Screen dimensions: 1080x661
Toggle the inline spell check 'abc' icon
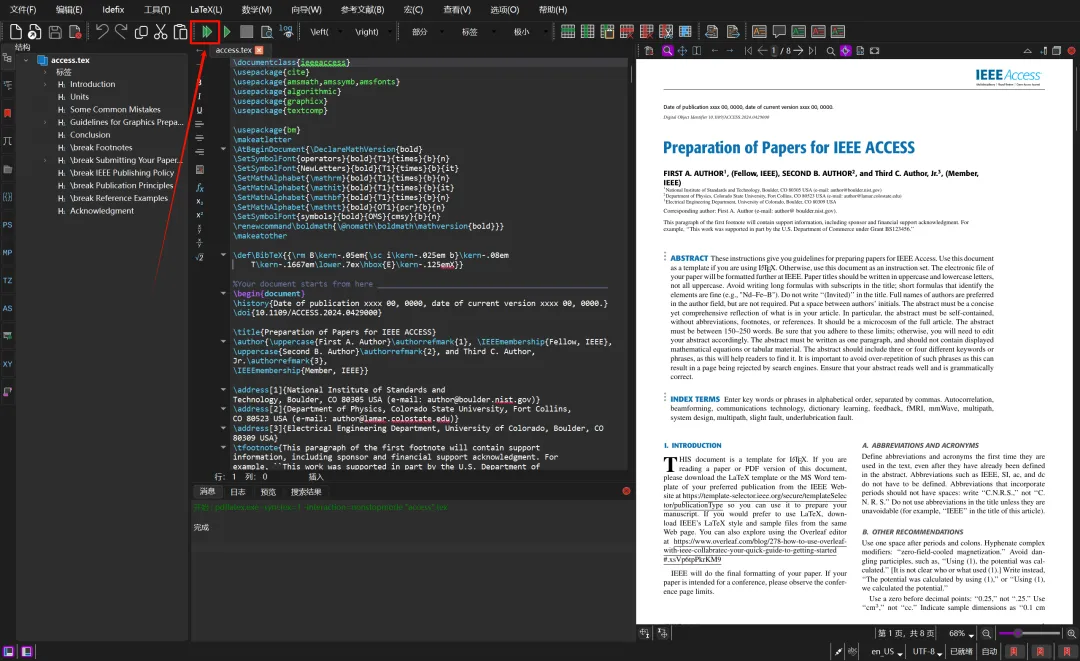pyautogui.click(x=853, y=651)
